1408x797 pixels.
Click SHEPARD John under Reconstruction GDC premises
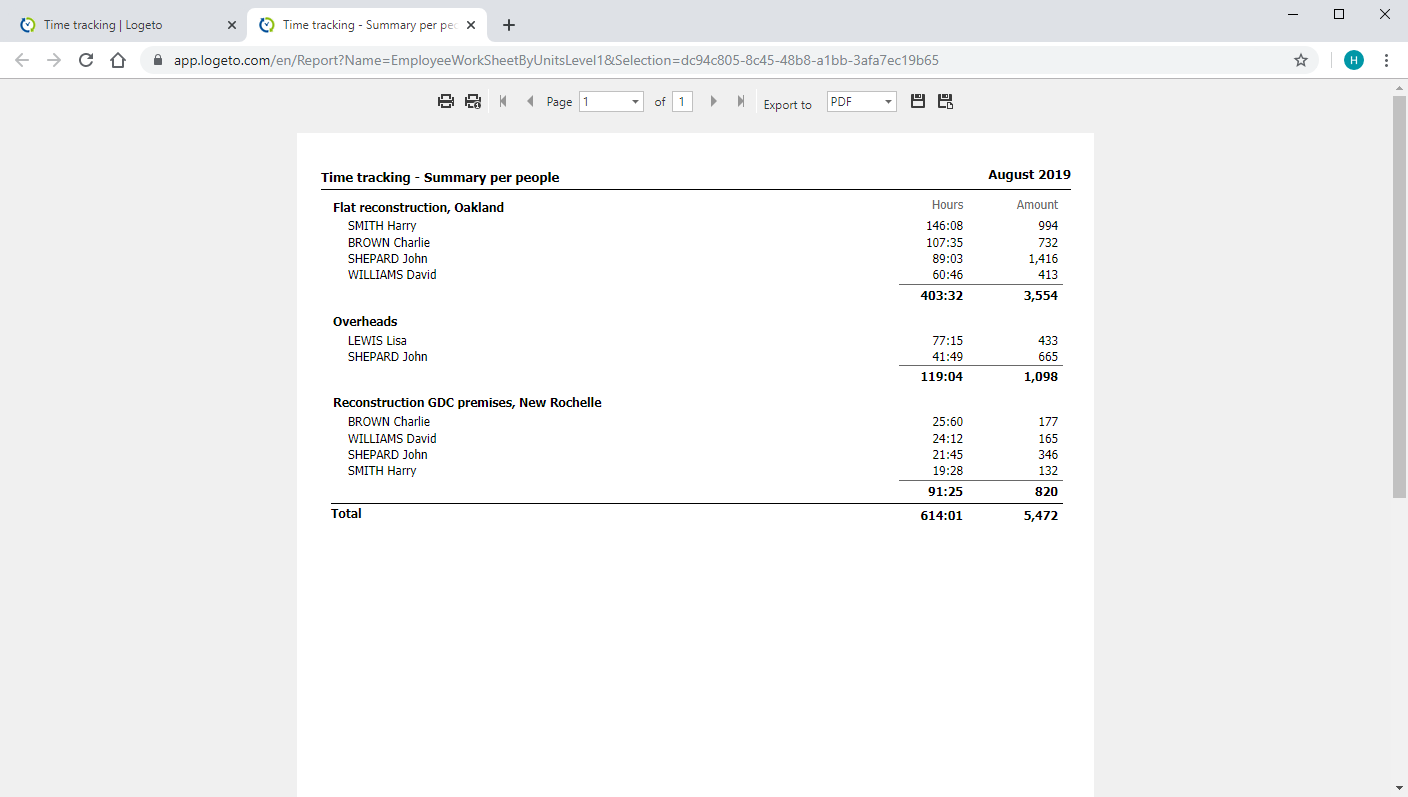(x=388, y=454)
